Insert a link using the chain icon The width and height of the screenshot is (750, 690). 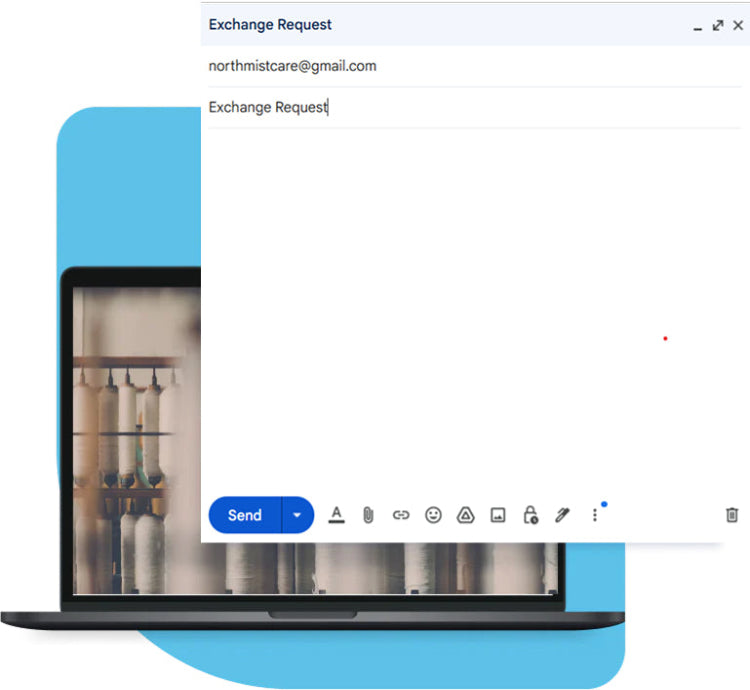[401, 515]
